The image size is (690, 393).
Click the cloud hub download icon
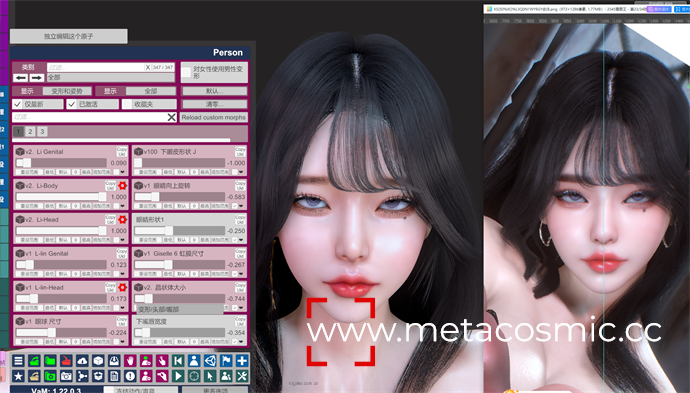[82, 361]
